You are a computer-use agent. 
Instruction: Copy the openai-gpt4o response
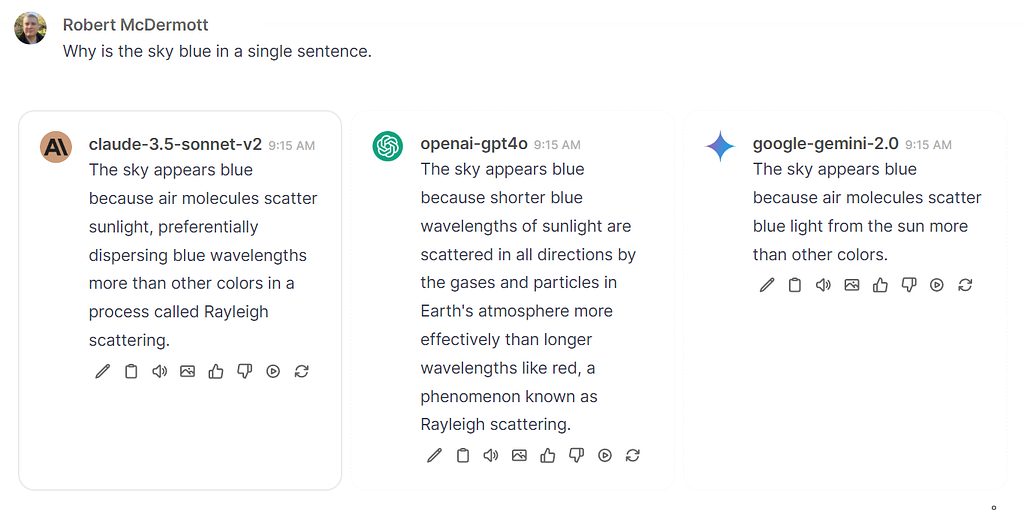(463, 455)
